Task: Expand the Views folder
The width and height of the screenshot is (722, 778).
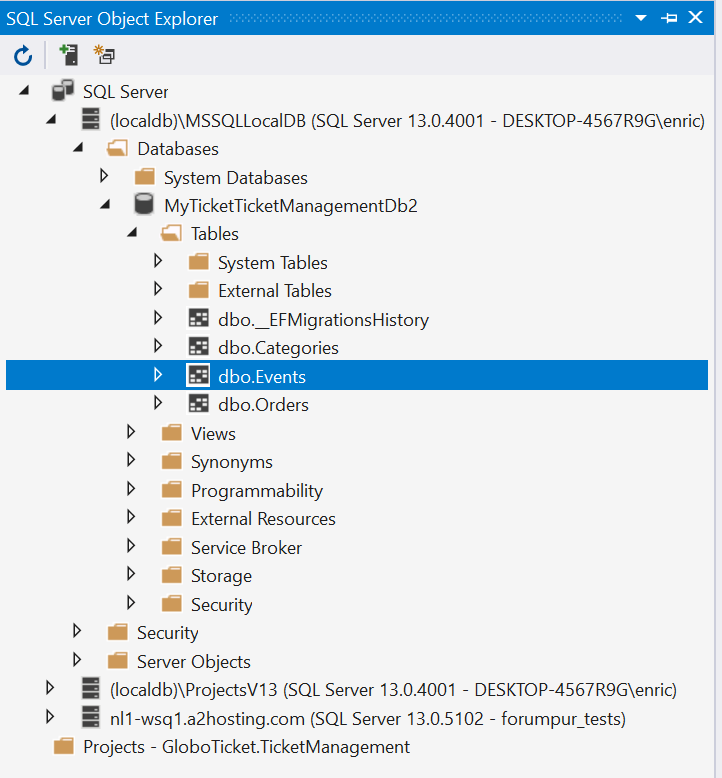Action: 131,432
